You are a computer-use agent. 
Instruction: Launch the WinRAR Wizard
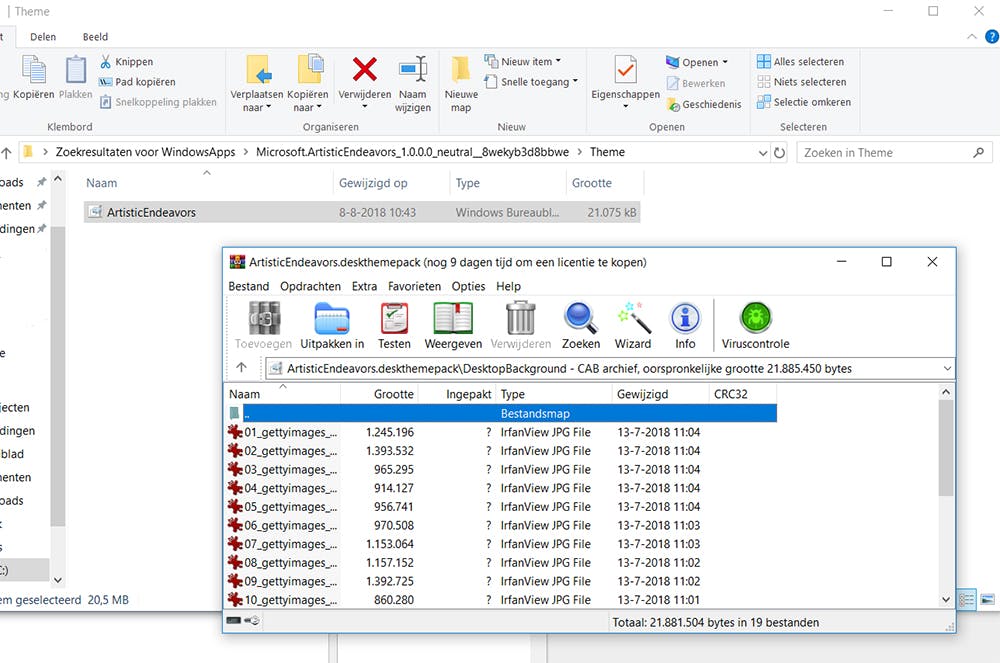[x=633, y=322]
